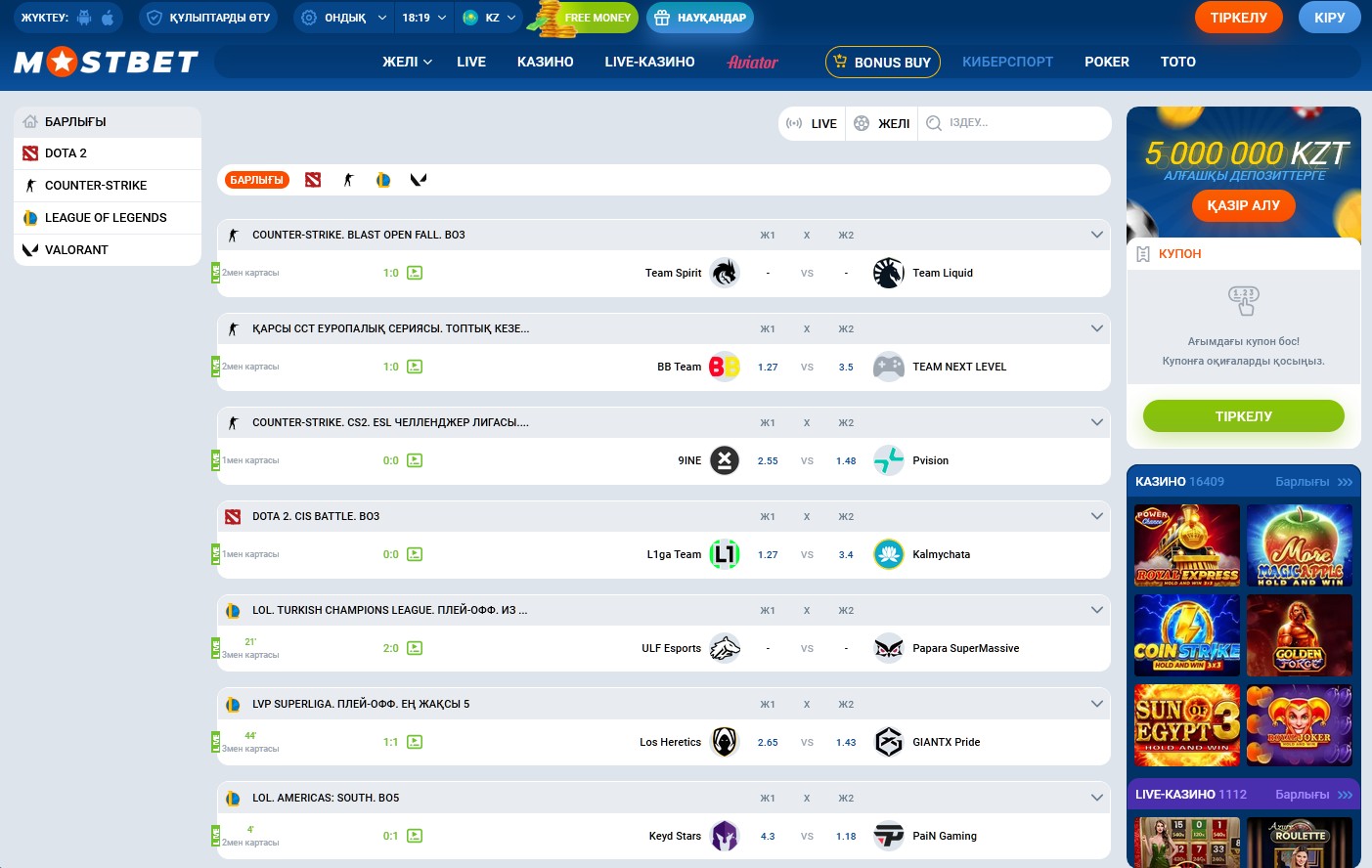
Task: Open Aviator game from navigation
Action: coord(753,62)
